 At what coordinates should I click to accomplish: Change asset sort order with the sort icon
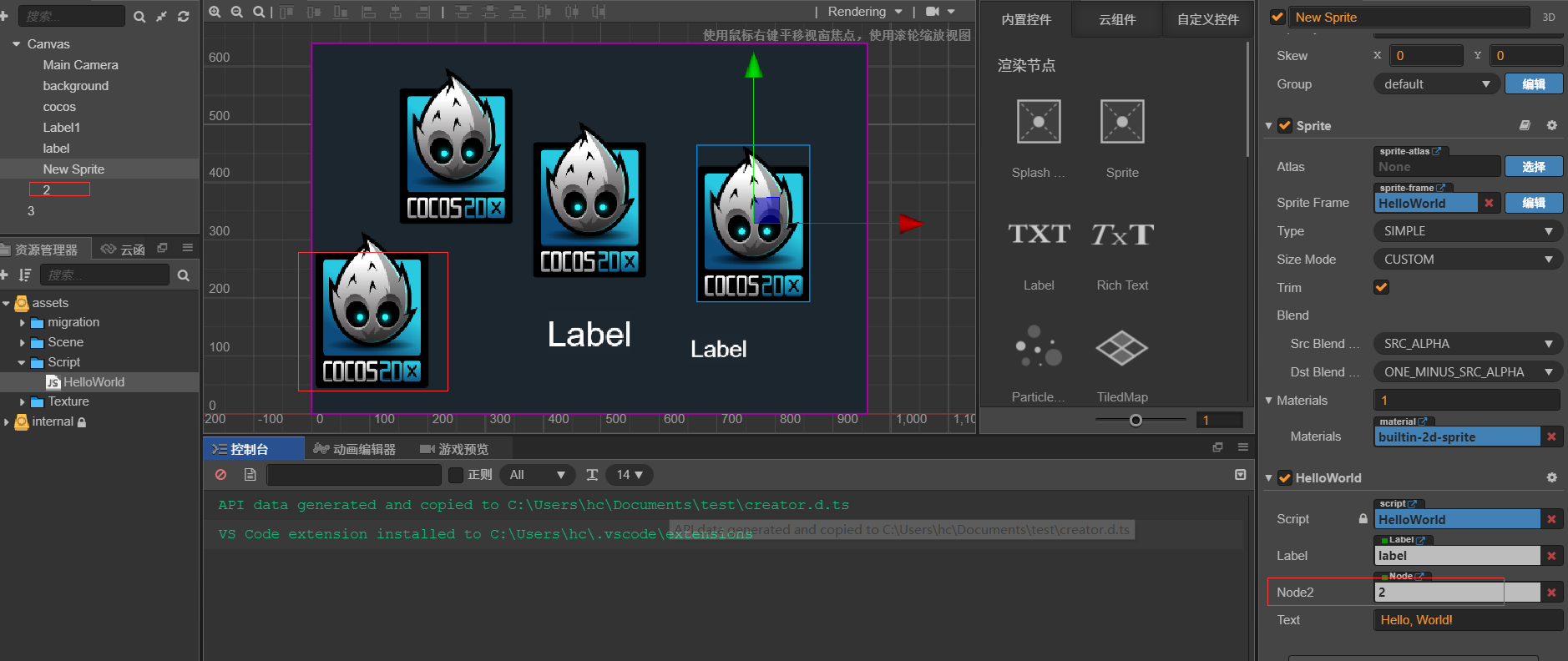25,275
